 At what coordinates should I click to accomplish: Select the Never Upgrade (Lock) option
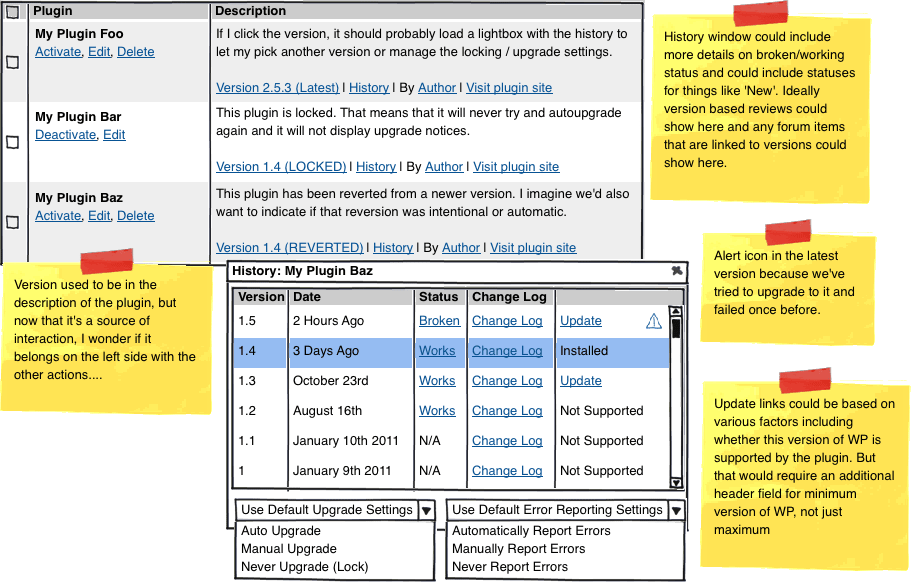click(x=304, y=567)
